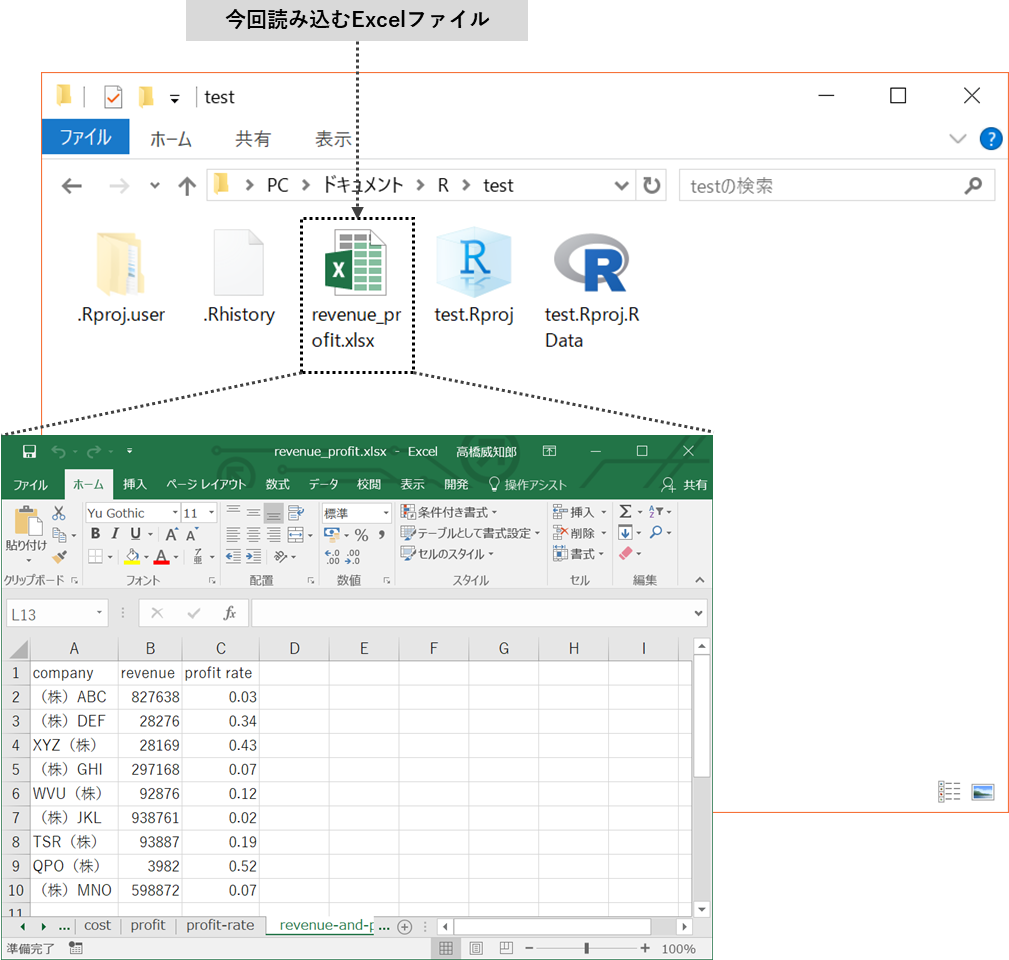Click the Format Painter brush icon

pos(59,556)
